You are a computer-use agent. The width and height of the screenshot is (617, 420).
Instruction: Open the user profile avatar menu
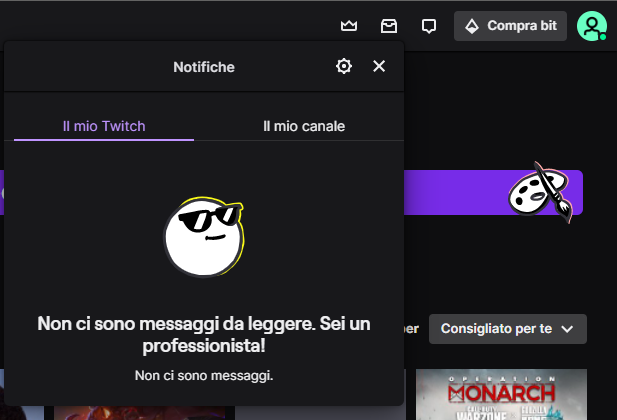point(592,26)
